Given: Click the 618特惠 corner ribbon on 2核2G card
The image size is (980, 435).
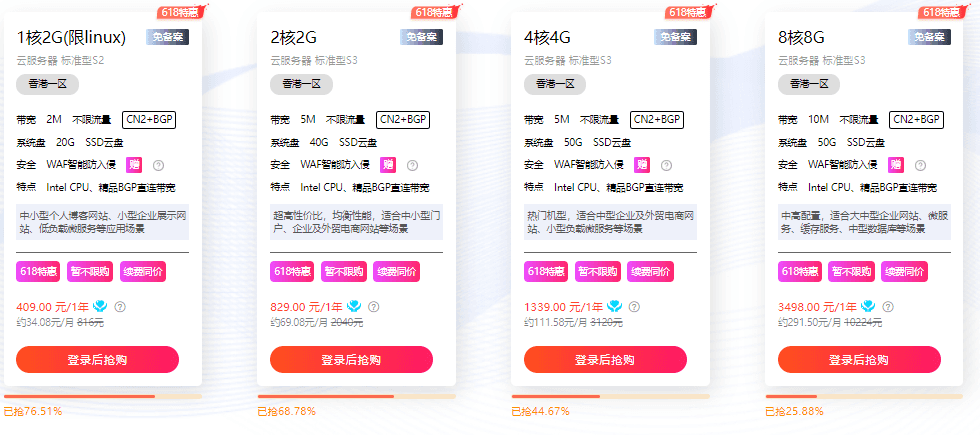Looking at the screenshot, I should pyautogui.click(x=433, y=12).
